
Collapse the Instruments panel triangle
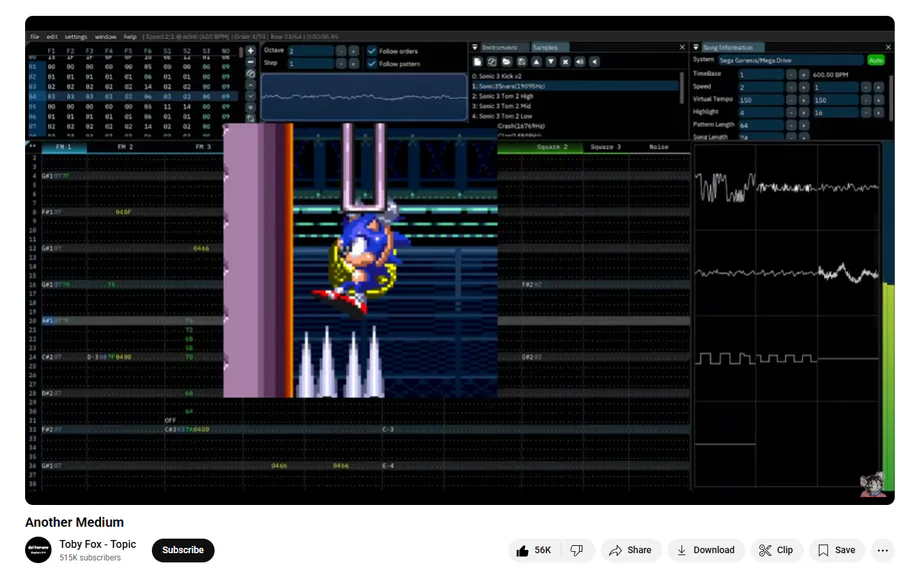point(475,47)
